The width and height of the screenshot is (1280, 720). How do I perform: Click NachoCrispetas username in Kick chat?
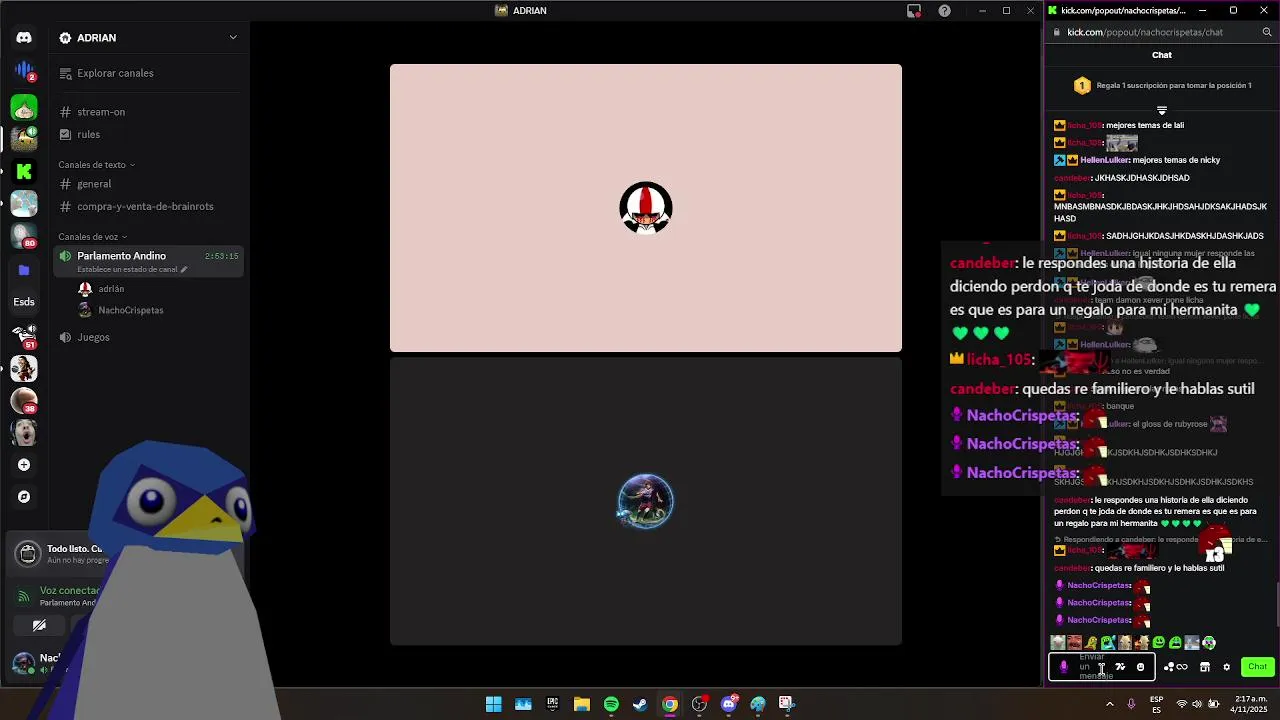click(1098, 585)
